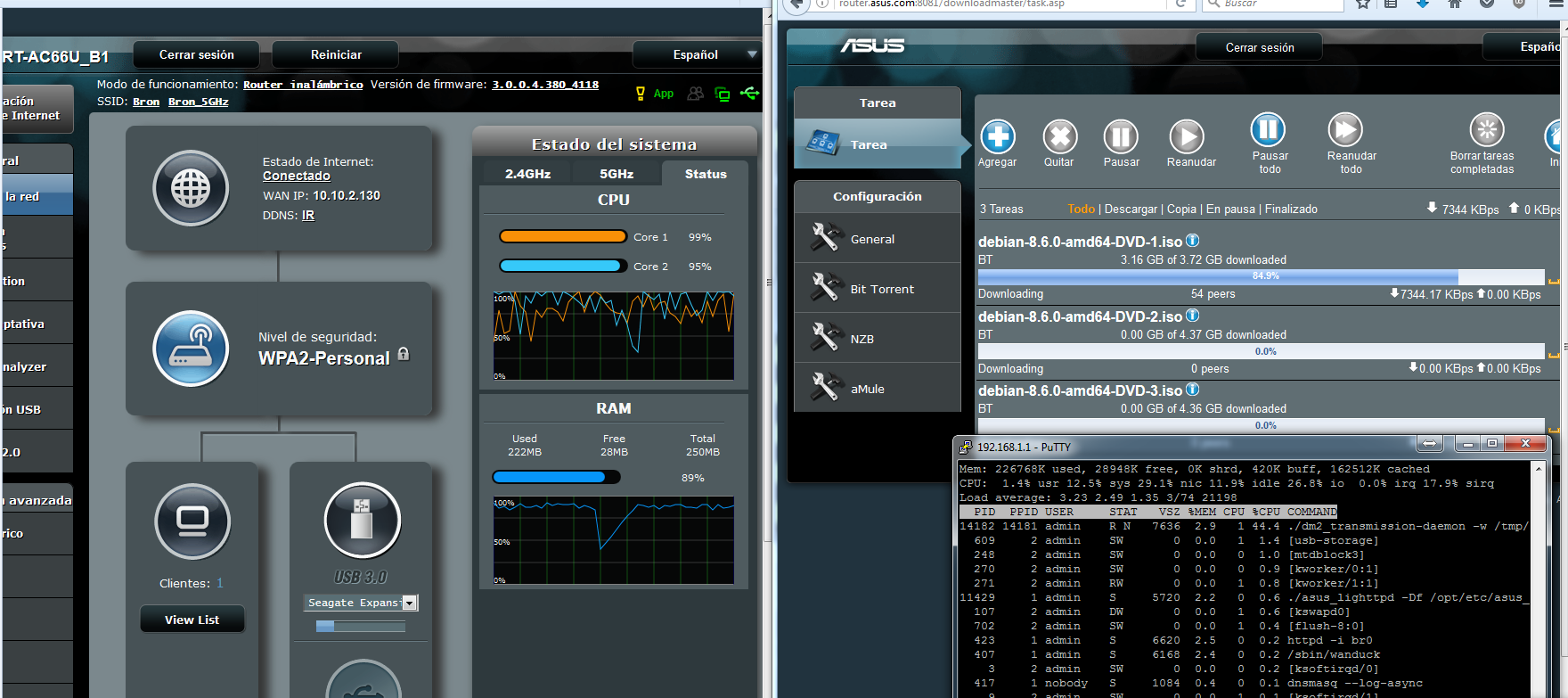Filter tasks by Copia
Image resolution: width=1568 pixels, height=698 pixels.
click(x=1181, y=209)
